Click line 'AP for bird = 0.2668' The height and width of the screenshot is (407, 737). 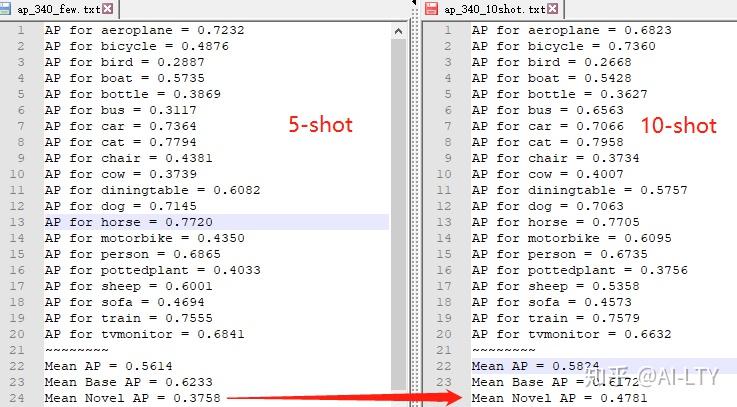click(x=552, y=62)
